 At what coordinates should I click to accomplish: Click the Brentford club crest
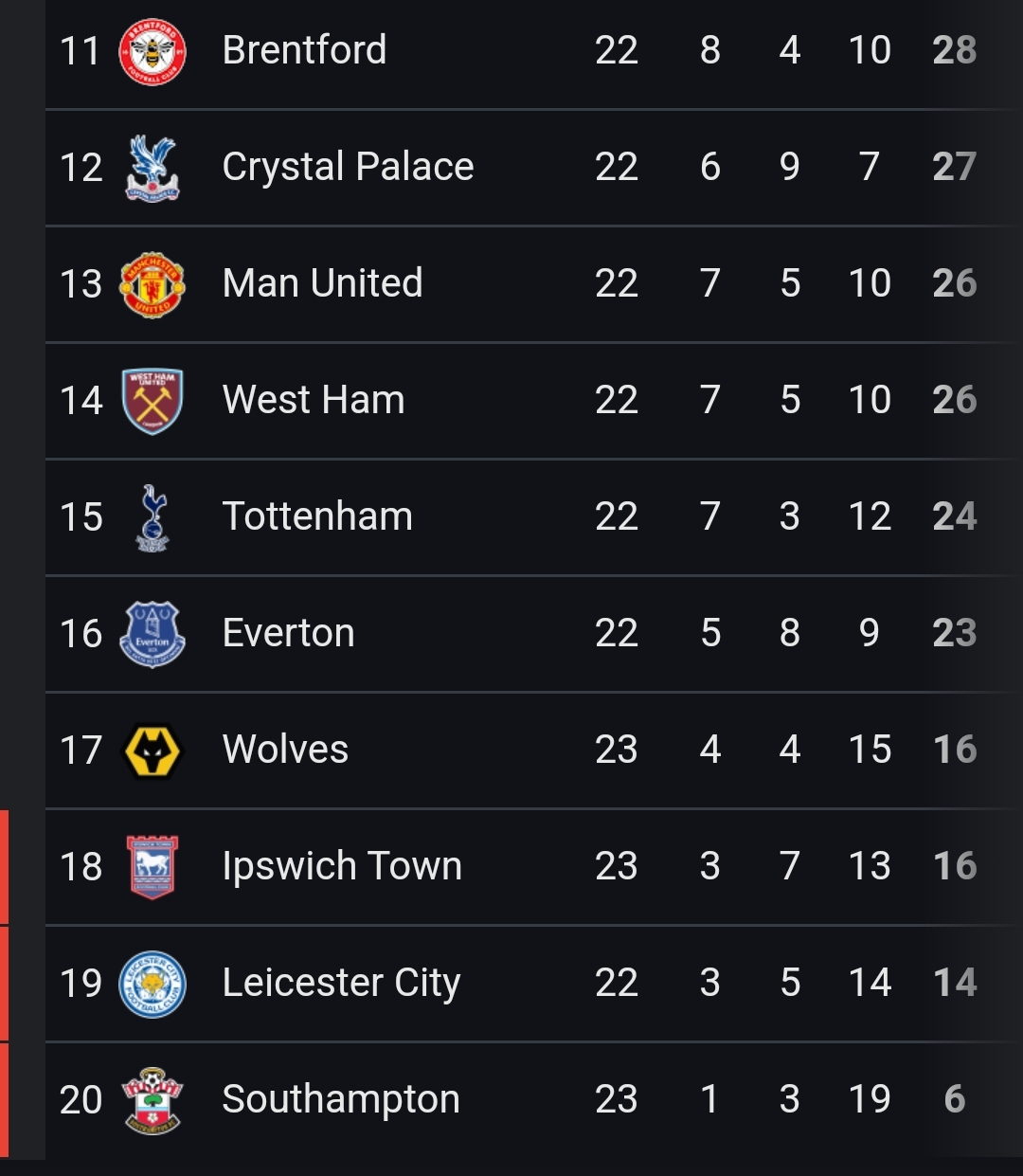(153, 51)
